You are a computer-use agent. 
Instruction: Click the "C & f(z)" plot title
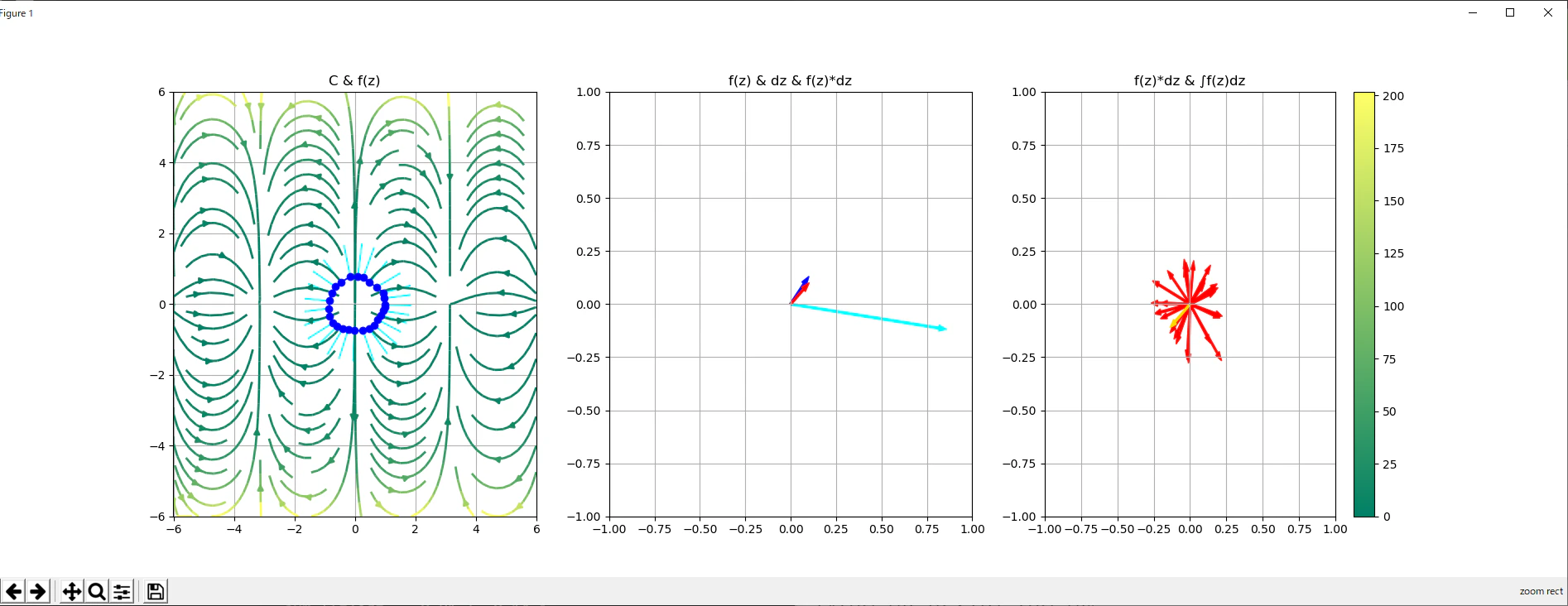click(354, 80)
